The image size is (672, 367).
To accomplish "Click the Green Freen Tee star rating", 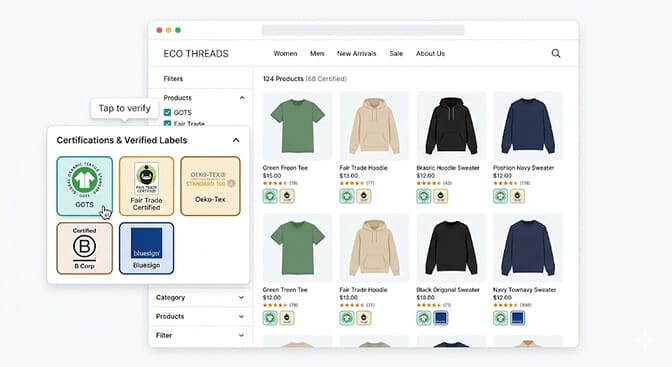I will [275, 183].
